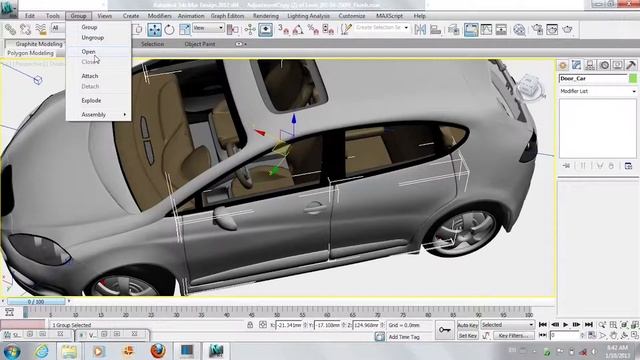The image size is (640, 360).
Task: Click the Play Animation button
Action: pos(565,325)
